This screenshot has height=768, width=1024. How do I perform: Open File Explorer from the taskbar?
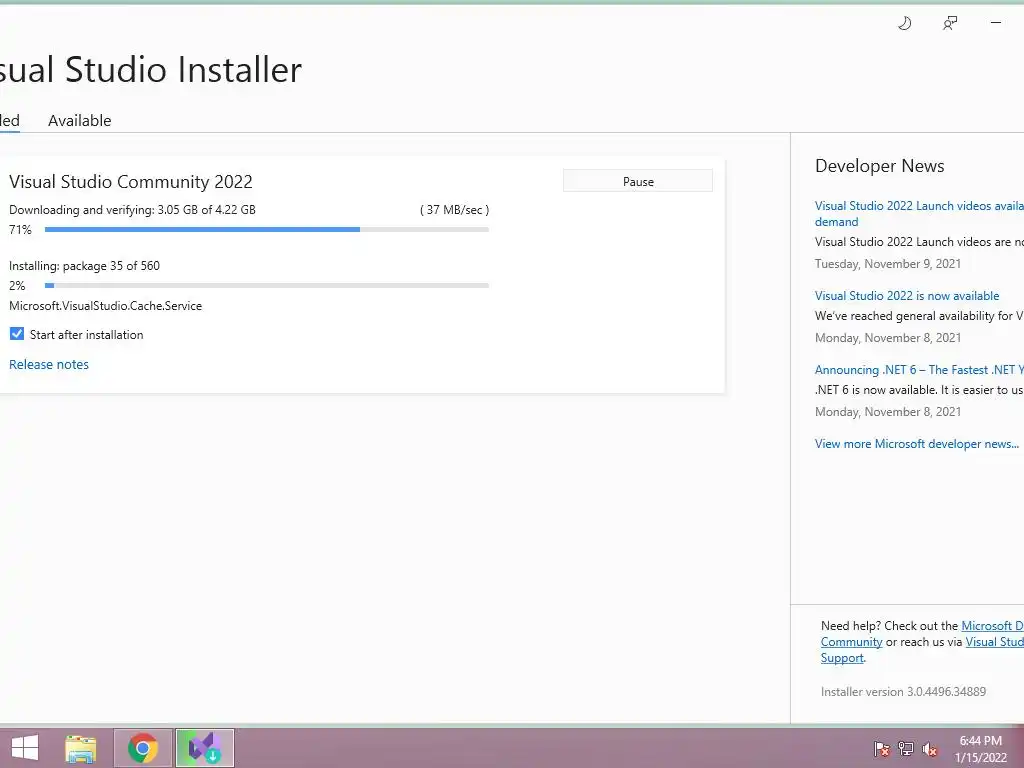(80, 748)
